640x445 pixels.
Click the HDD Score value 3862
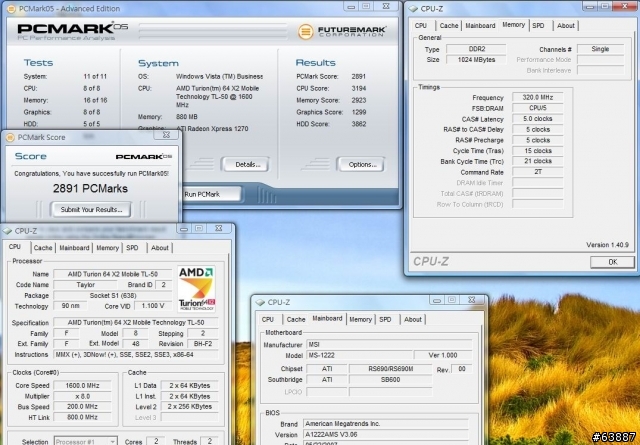359,124
